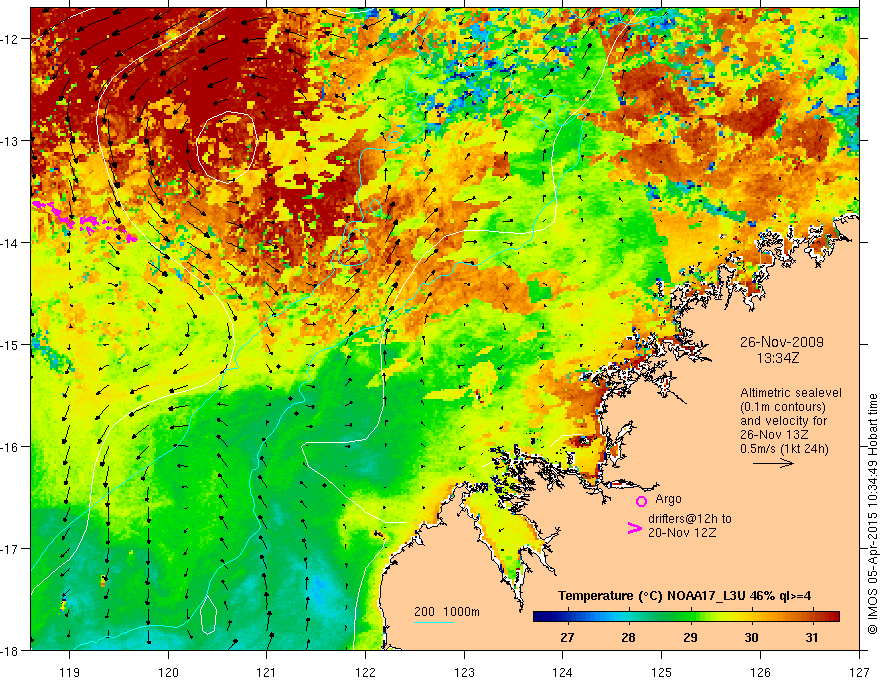Click the dark red 31°C end of colorbar
Image resolution: width=880 pixels, height=680 pixels.
point(829,617)
